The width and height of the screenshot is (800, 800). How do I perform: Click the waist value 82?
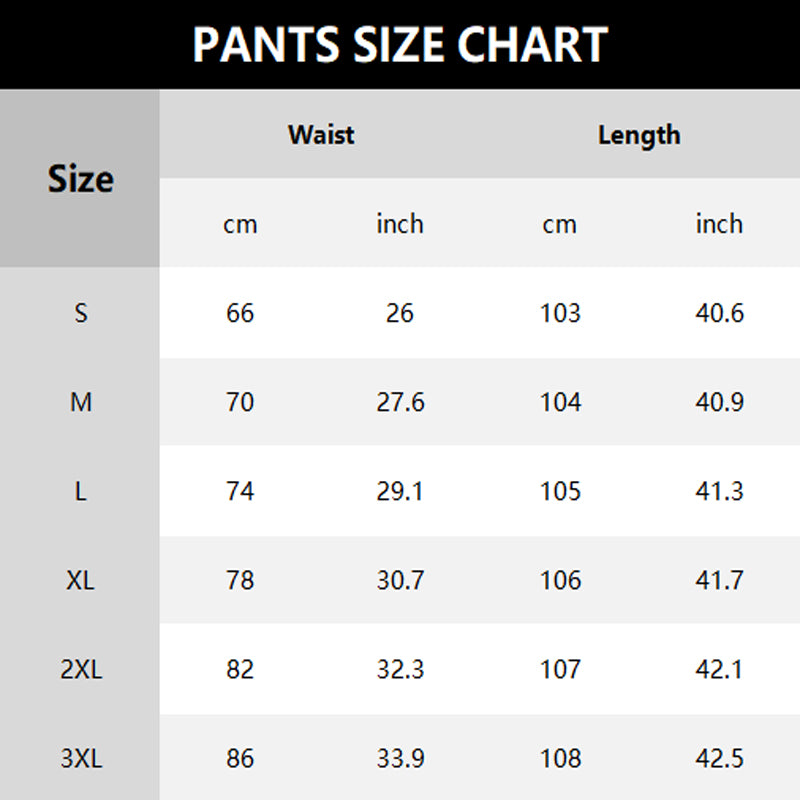coord(240,669)
